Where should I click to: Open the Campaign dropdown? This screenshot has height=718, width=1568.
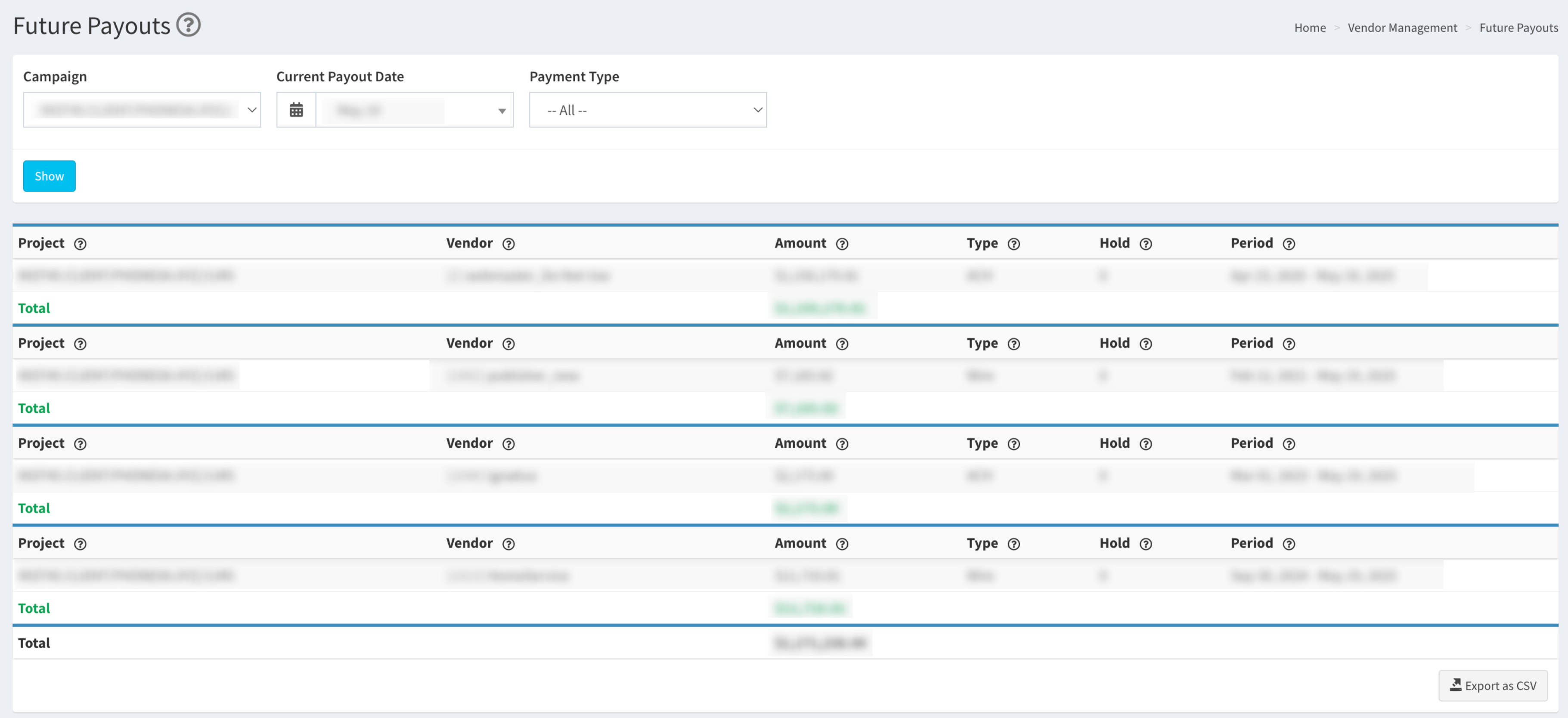pyautogui.click(x=142, y=110)
